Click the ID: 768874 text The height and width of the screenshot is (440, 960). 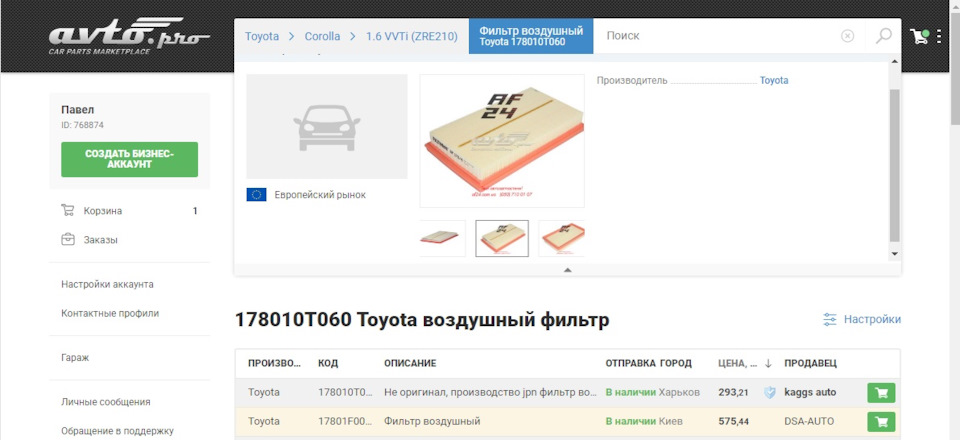click(83, 125)
